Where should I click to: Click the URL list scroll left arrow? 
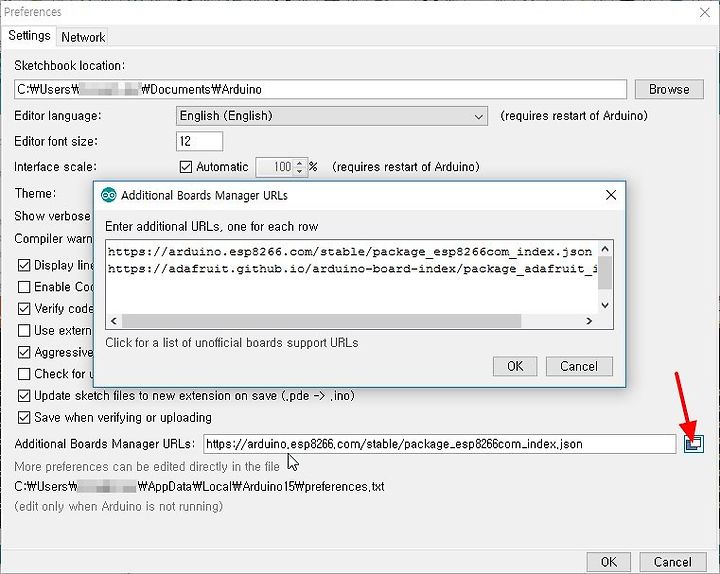pyautogui.click(x=114, y=321)
